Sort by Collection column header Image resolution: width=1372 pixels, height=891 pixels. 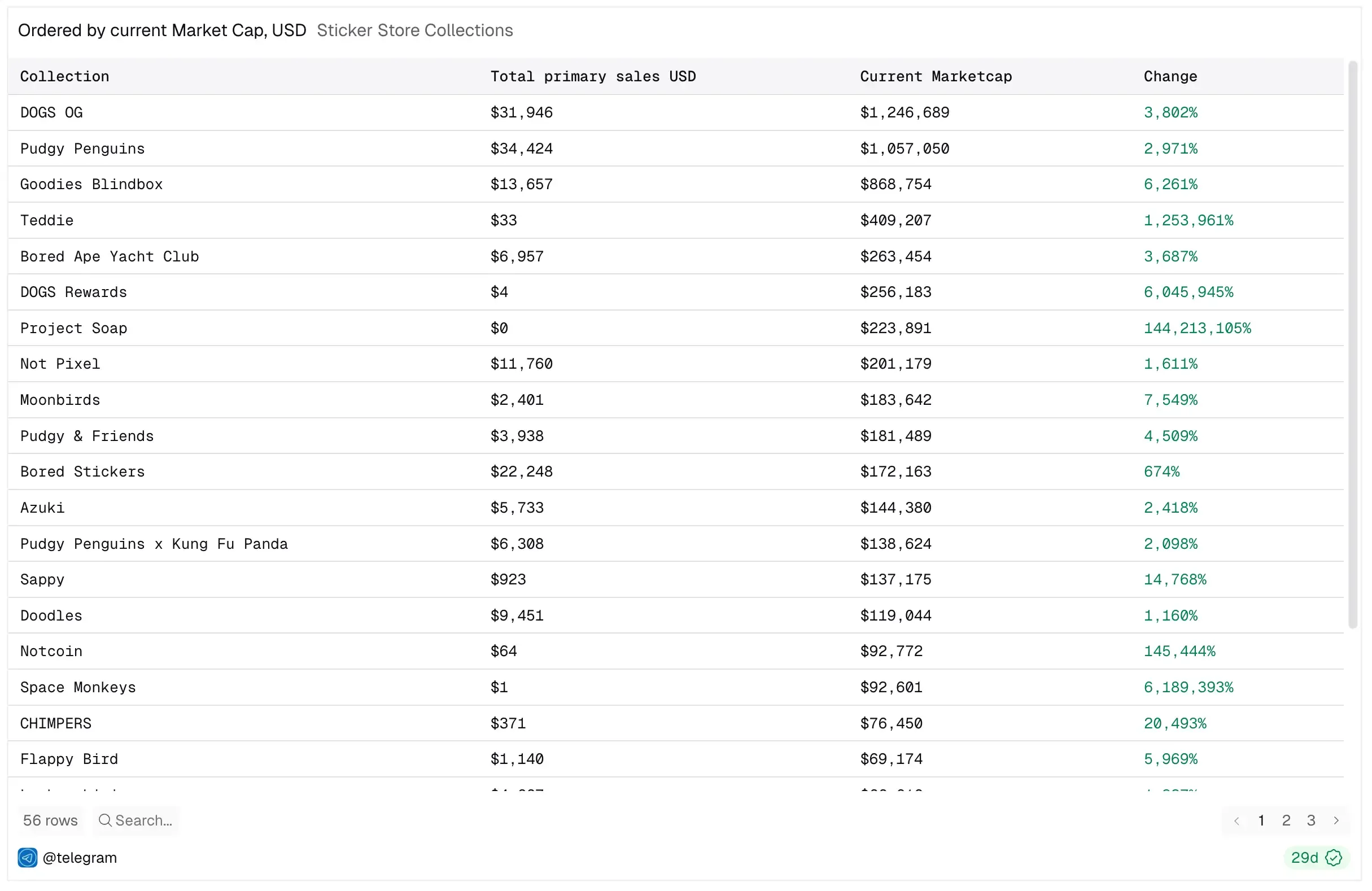[x=64, y=76]
